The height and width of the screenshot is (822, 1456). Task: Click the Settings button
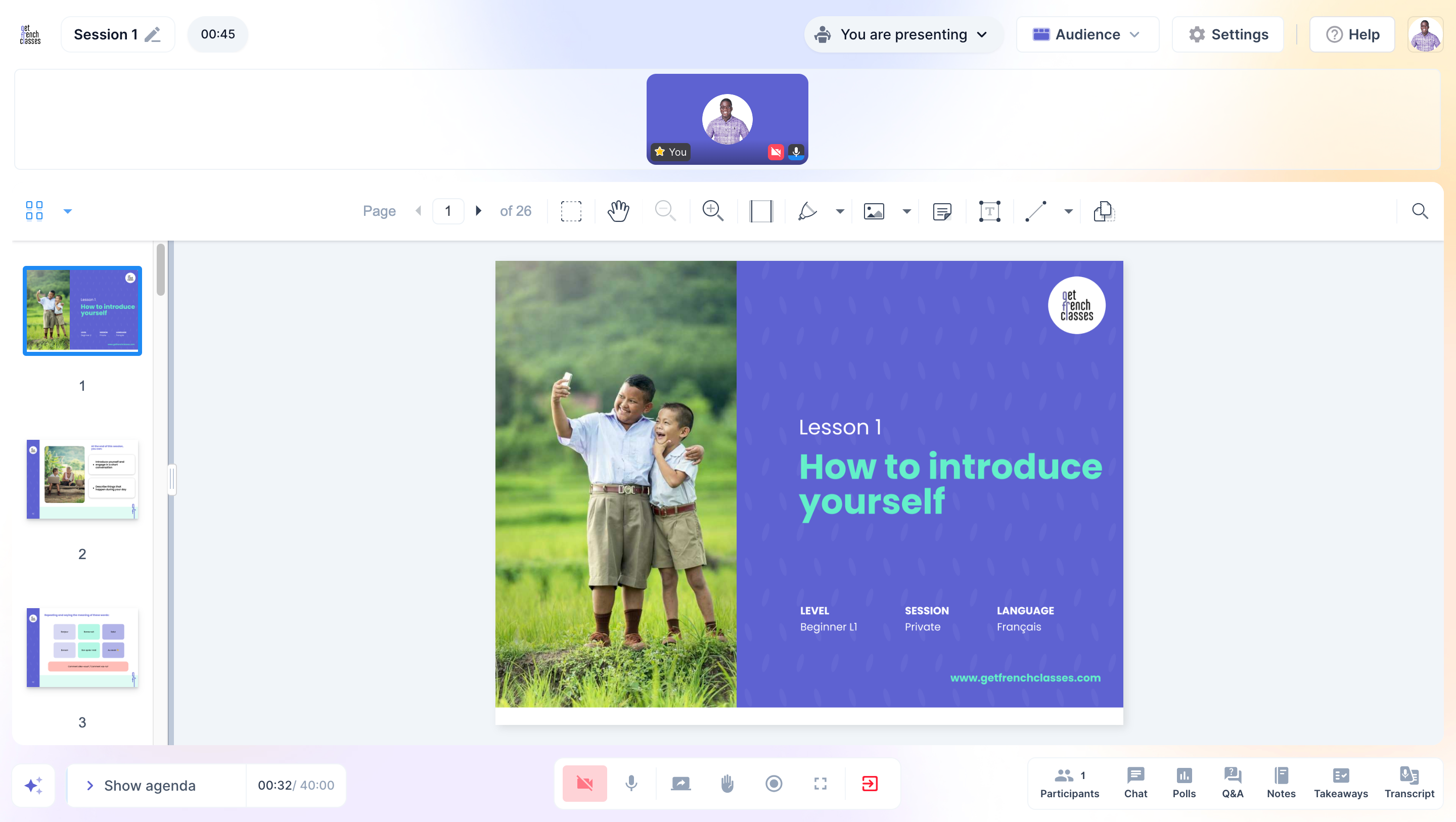coord(1227,34)
